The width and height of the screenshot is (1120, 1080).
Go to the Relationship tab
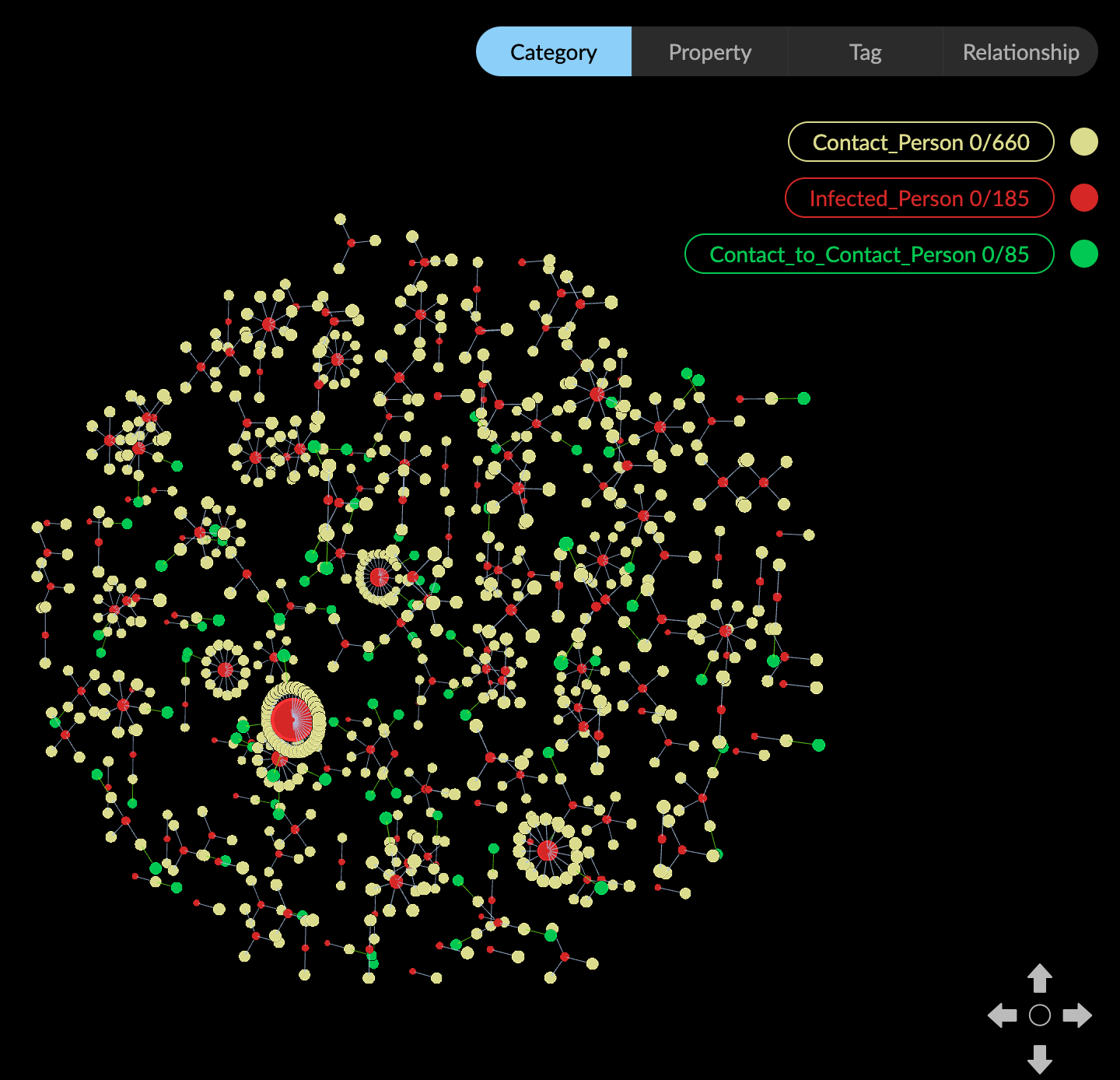[1020, 52]
